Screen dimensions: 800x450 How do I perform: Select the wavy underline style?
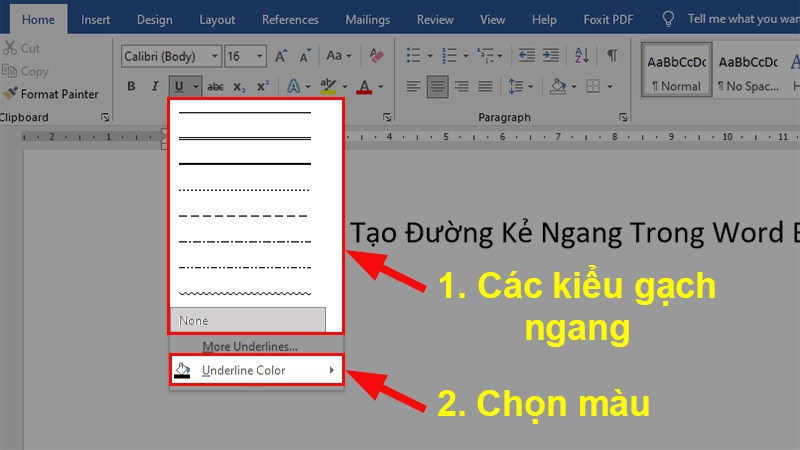245,293
